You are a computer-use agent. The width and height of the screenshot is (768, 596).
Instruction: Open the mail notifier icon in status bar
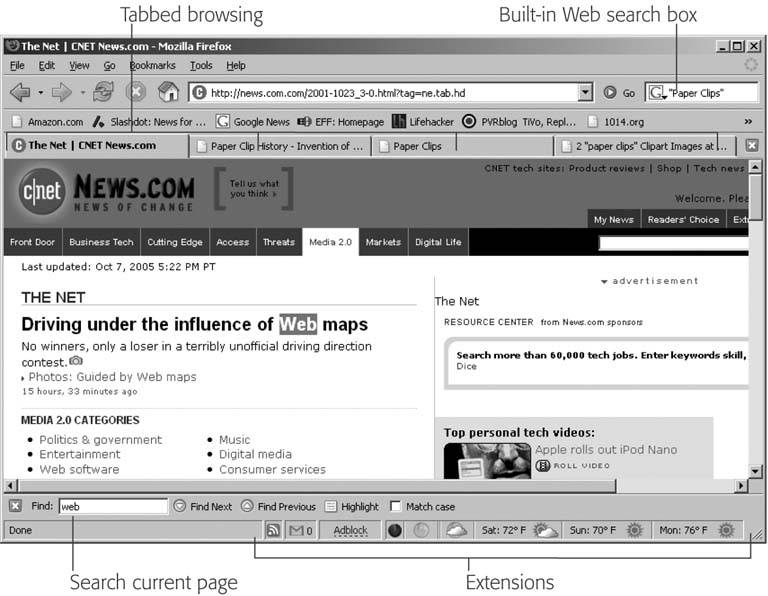pyautogui.click(x=299, y=530)
